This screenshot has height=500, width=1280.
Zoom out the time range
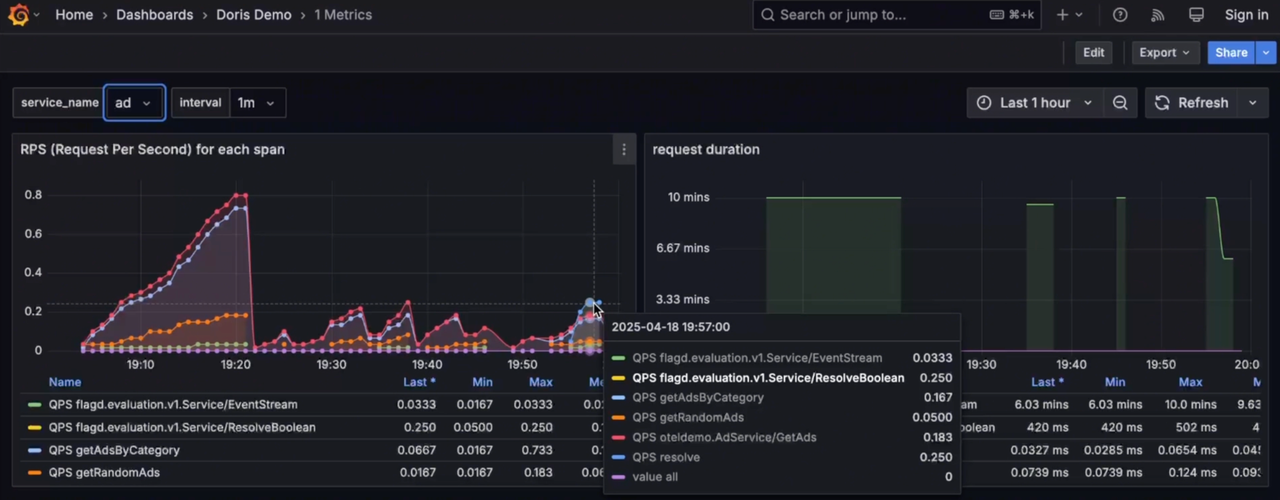point(1120,103)
